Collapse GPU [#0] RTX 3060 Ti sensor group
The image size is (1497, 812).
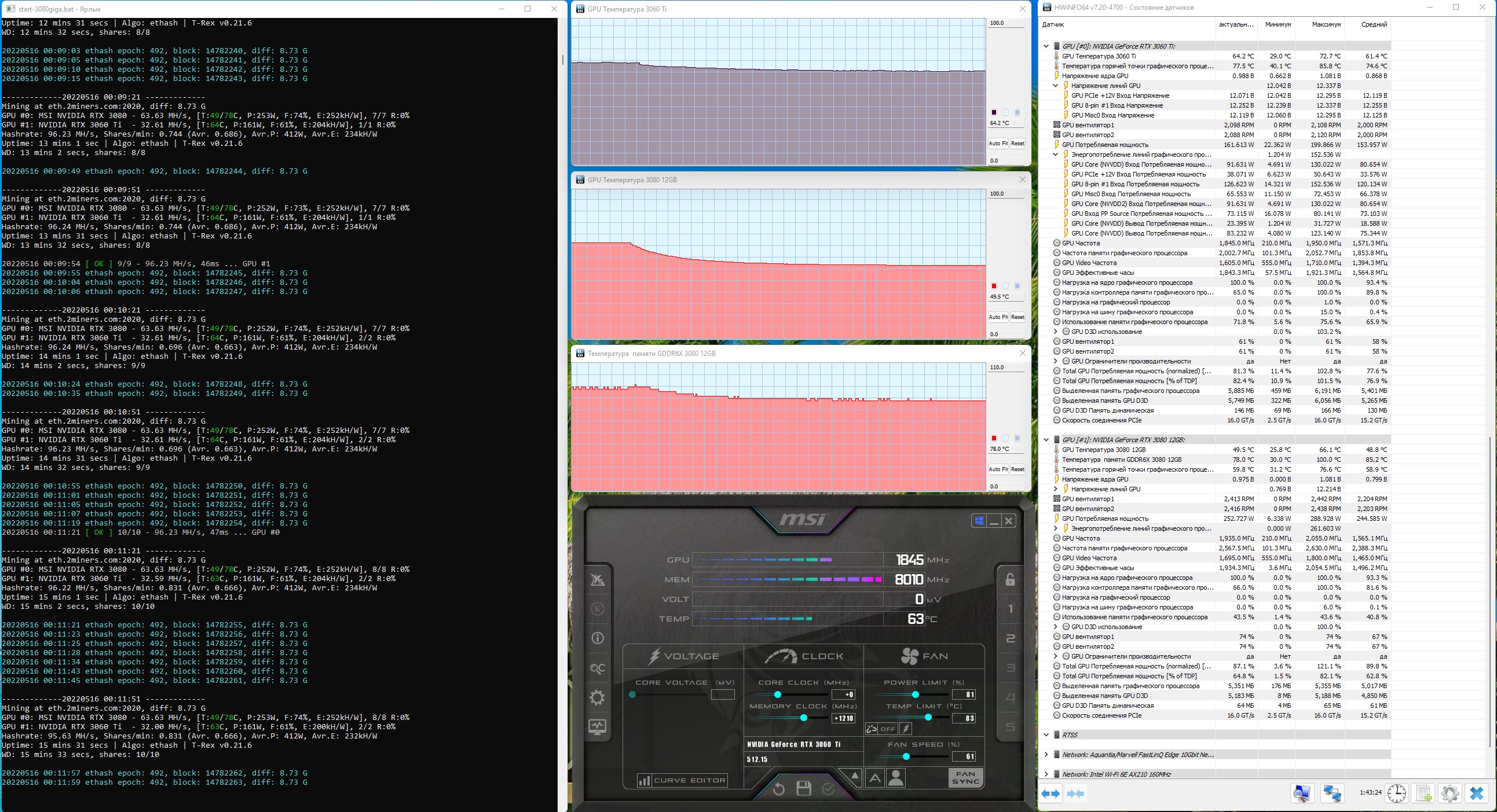(1046, 46)
